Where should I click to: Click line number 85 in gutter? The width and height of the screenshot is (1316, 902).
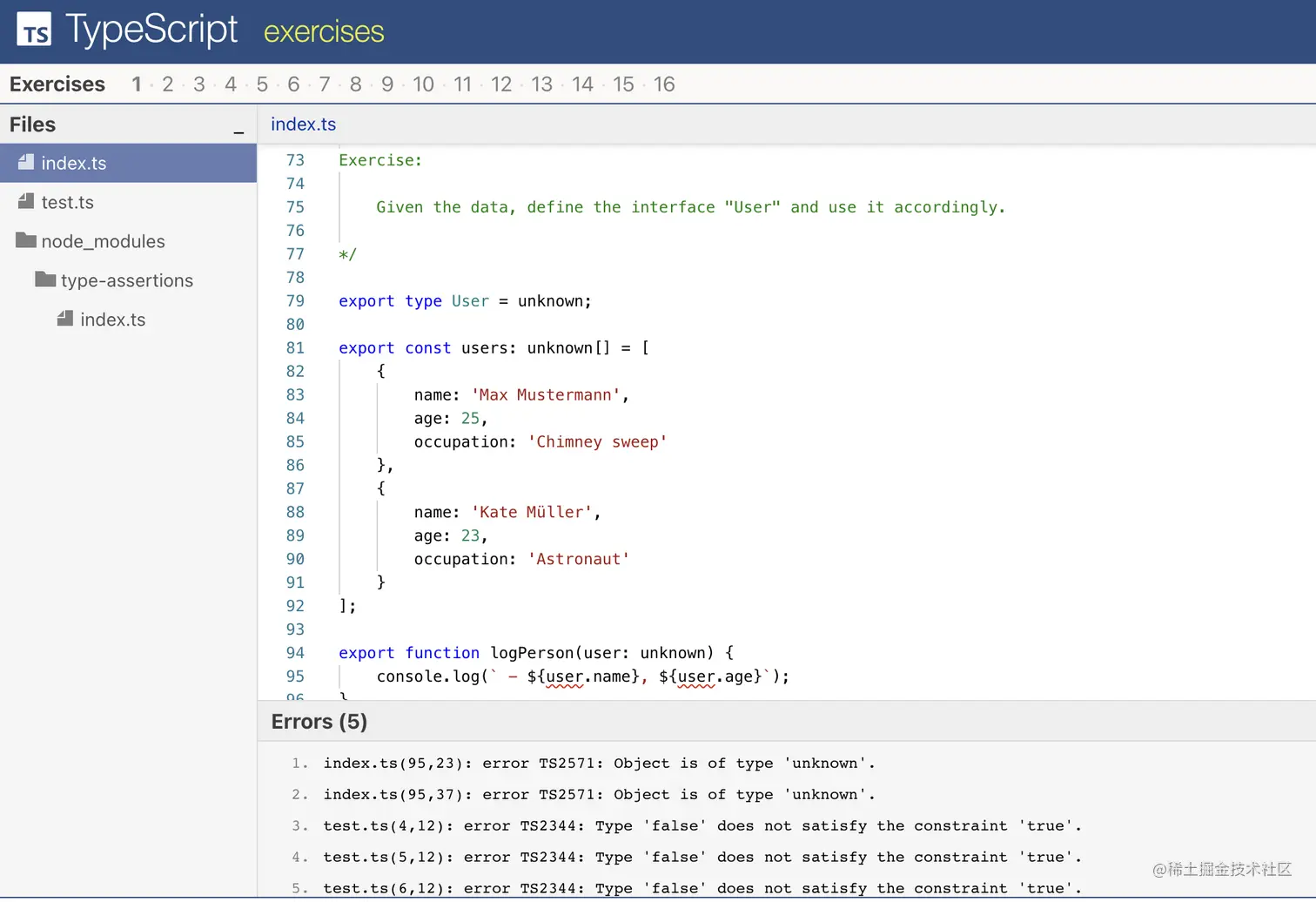[x=295, y=442]
